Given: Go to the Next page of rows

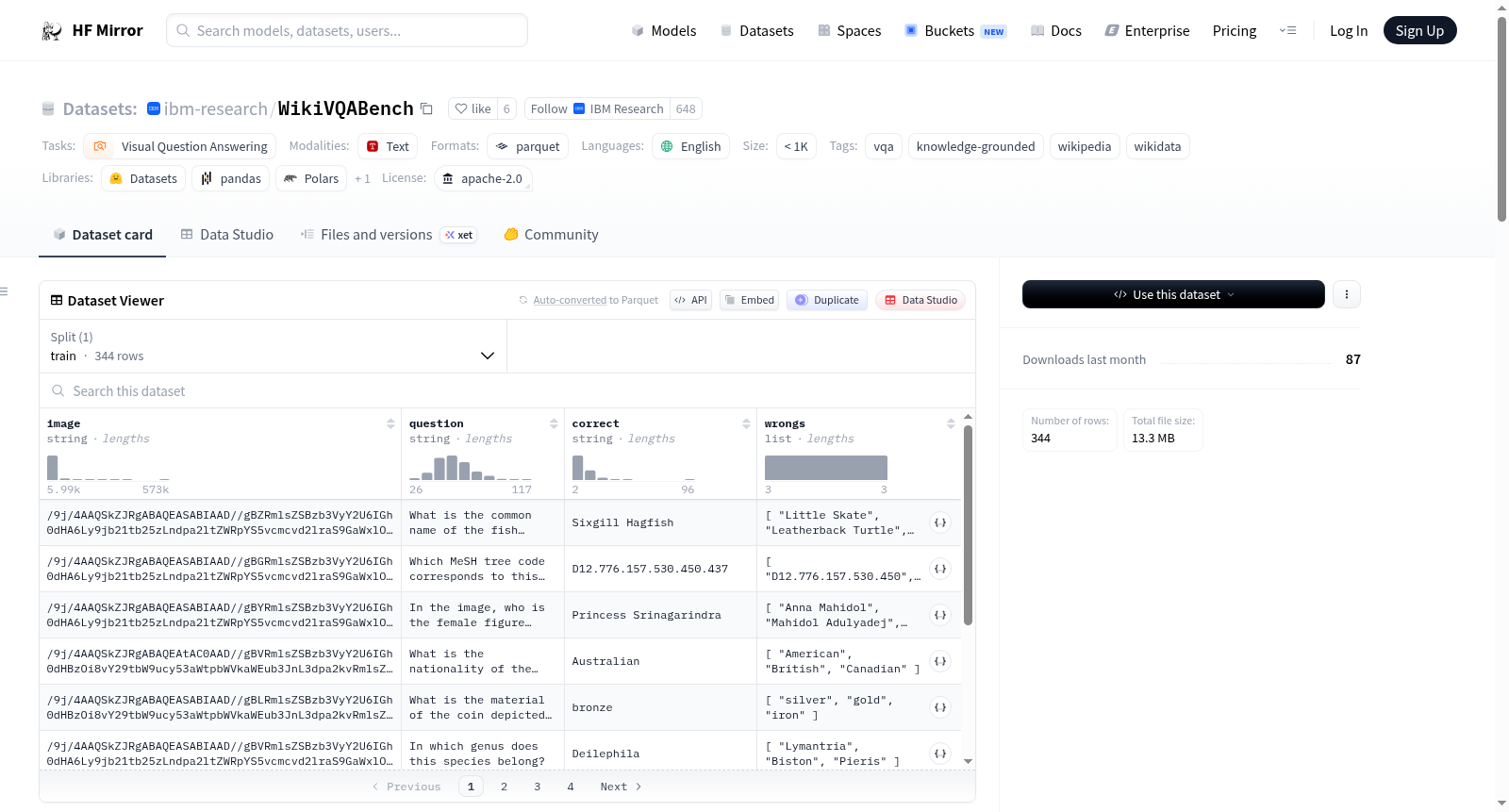Looking at the screenshot, I should tap(621, 787).
